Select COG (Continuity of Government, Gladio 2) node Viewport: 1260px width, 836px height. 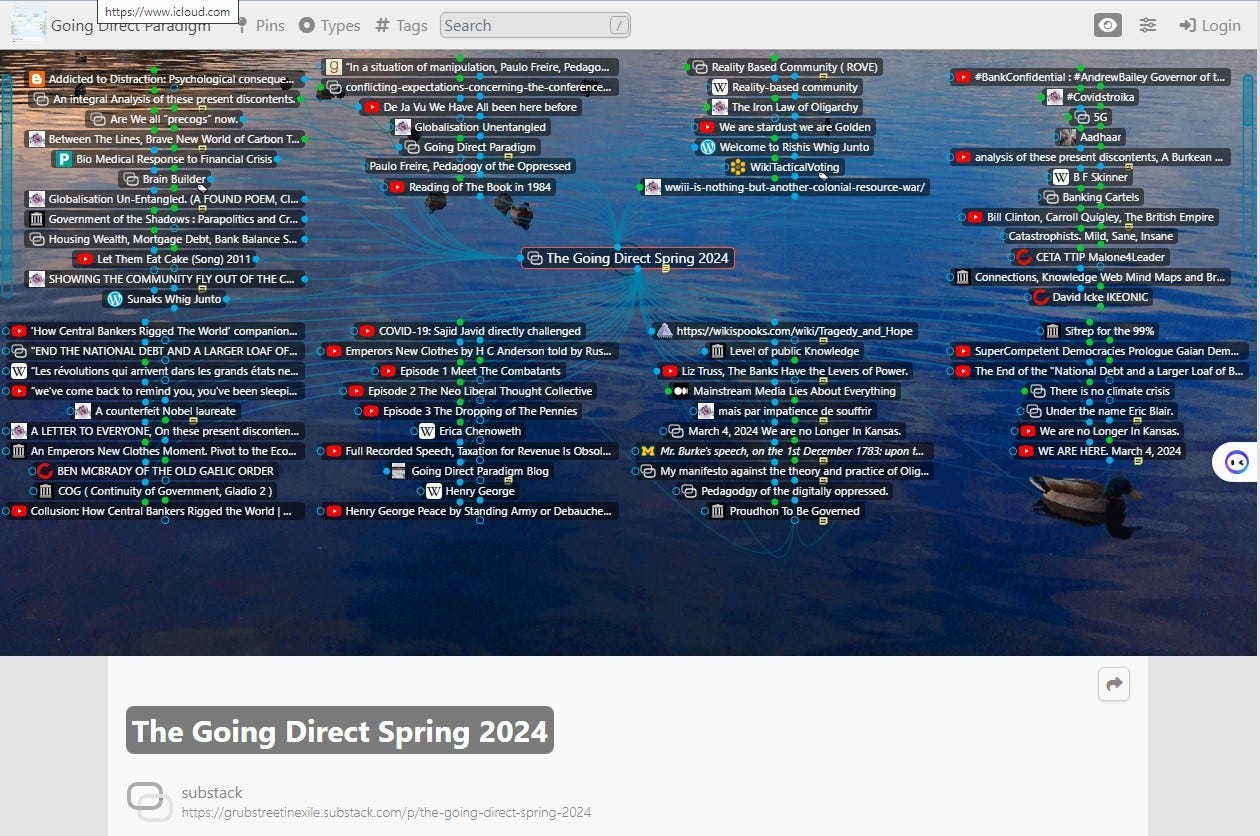click(154, 491)
